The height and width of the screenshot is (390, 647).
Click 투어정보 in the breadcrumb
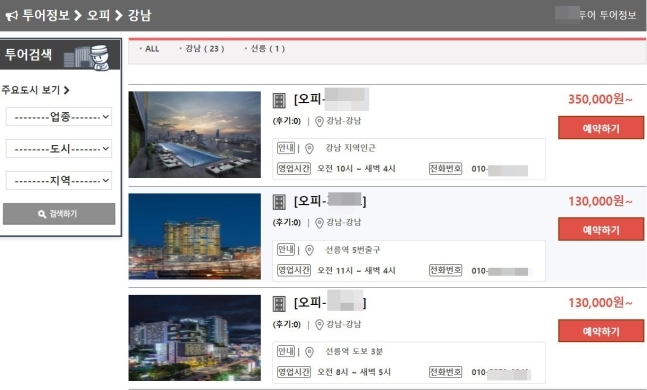(46, 15)
